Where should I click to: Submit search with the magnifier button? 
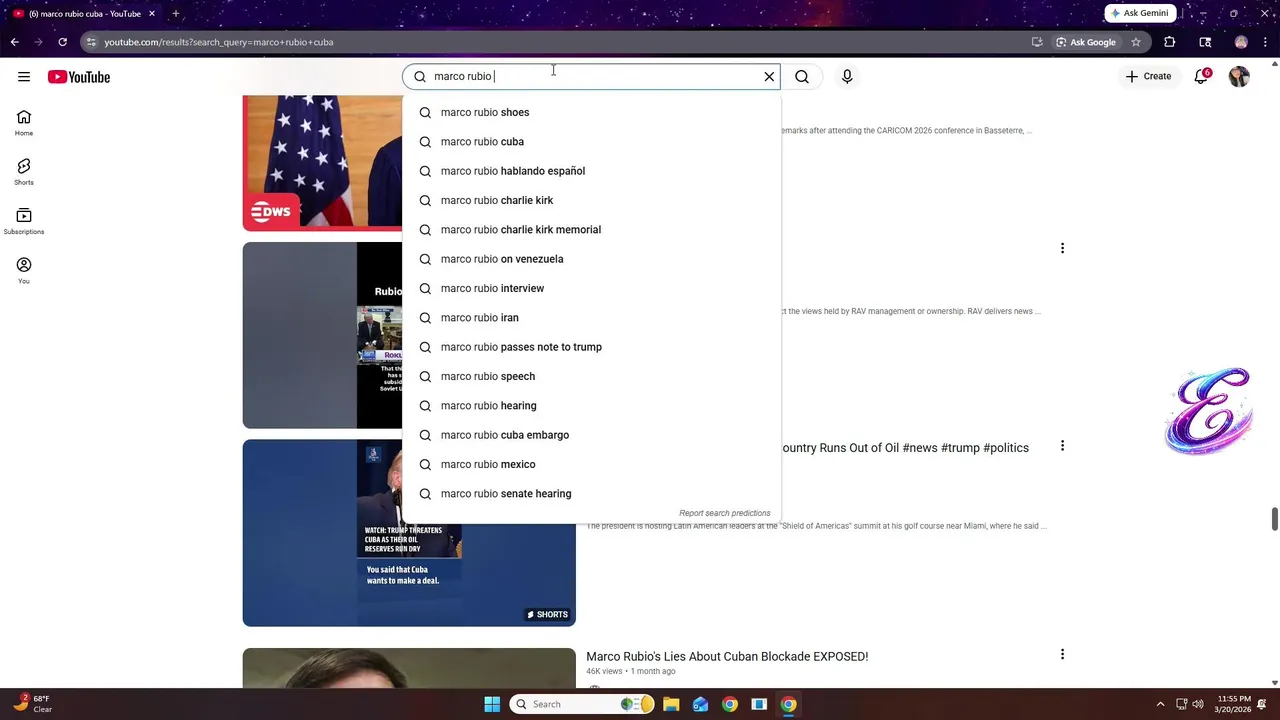[x=802, y=77]
